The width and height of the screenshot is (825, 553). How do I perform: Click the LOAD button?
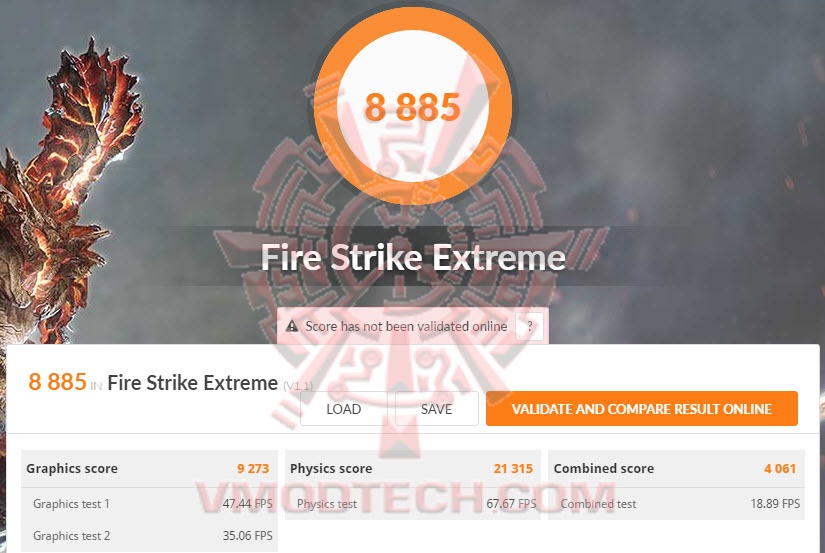(344, 409)
